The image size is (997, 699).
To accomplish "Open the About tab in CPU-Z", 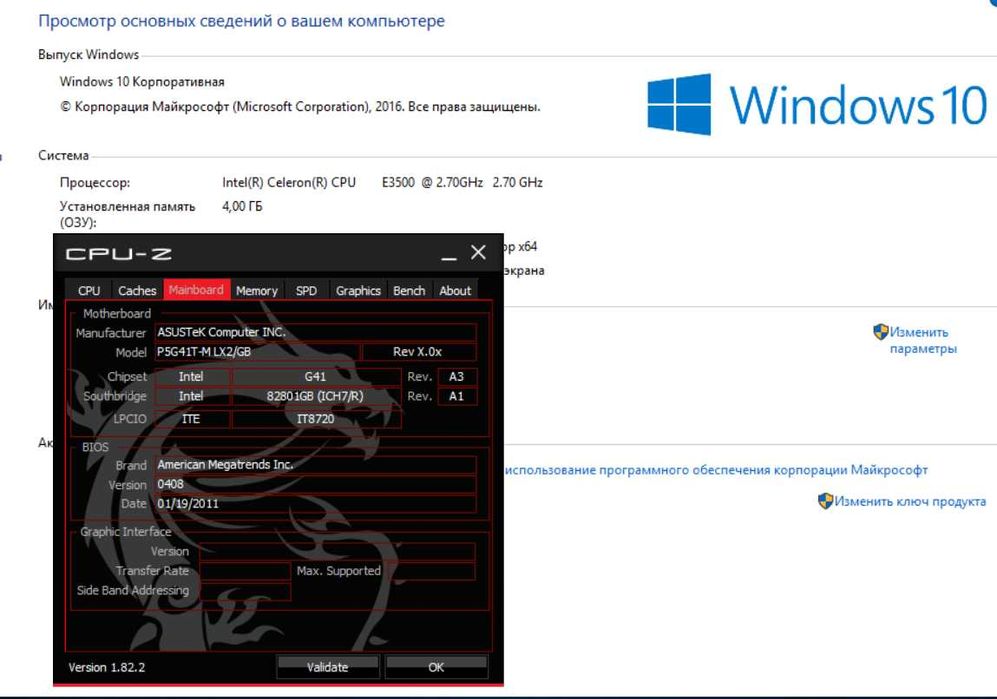I will [x=455, y=290].
